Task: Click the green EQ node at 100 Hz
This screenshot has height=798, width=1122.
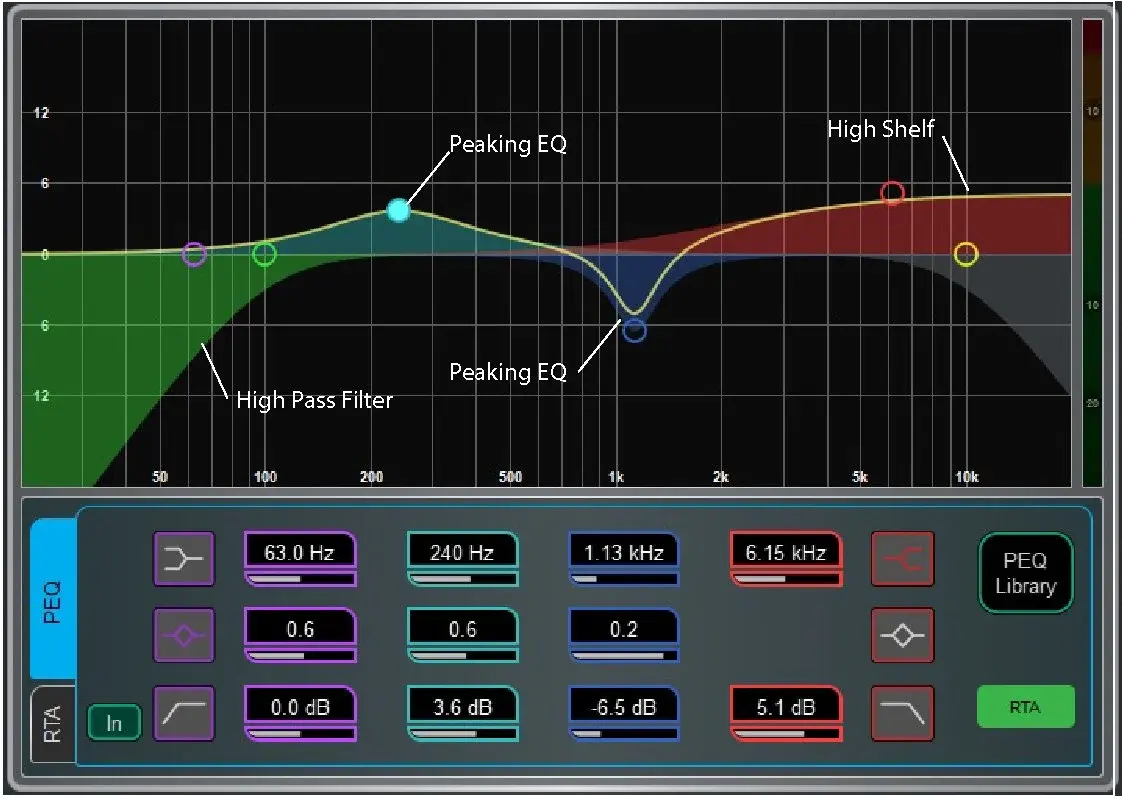Action: pyautogui.click(x=264, y=254)
